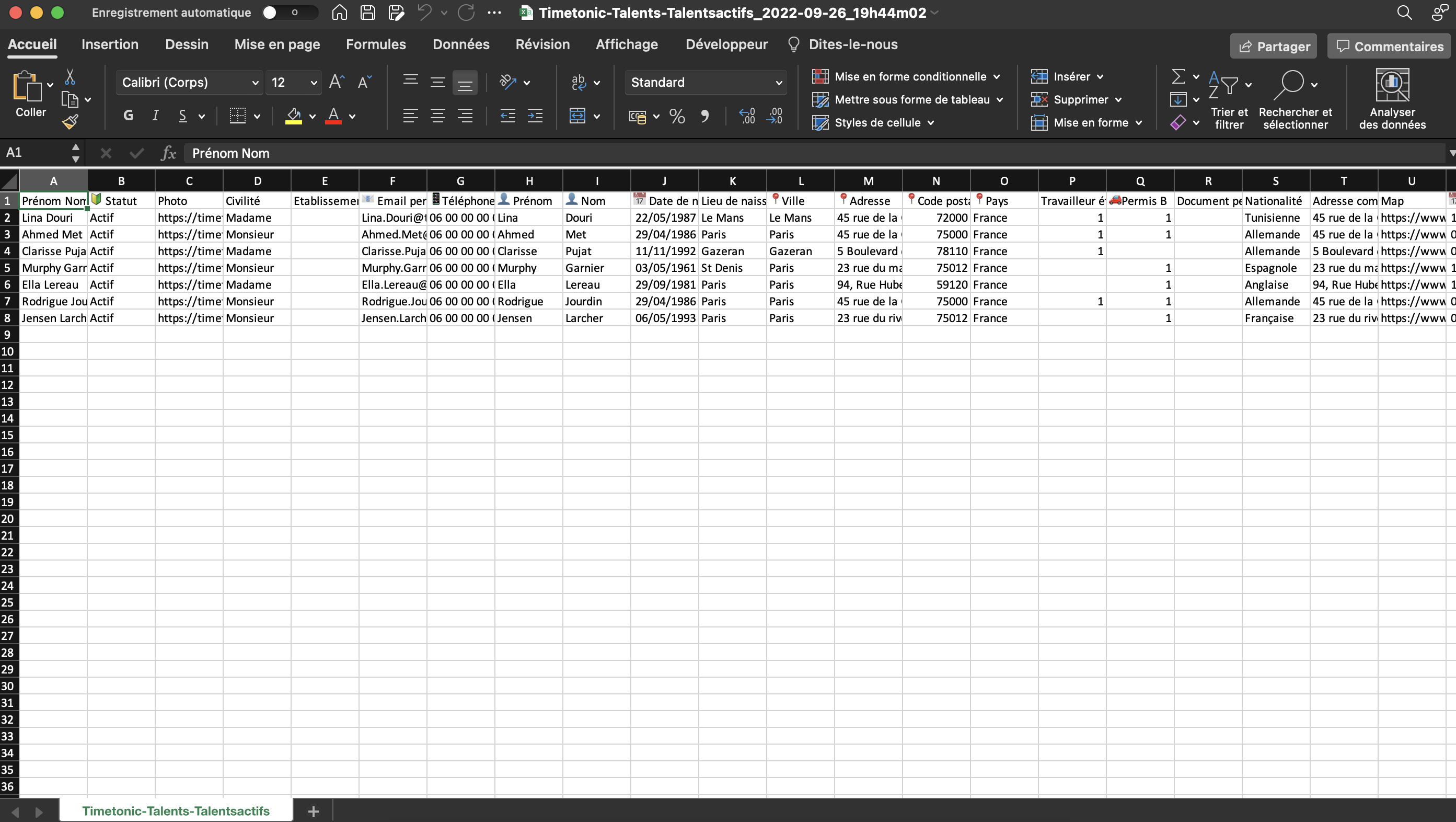Click the Coller paste icon
Screen dimensions: 1456x822
click(27, 86)
